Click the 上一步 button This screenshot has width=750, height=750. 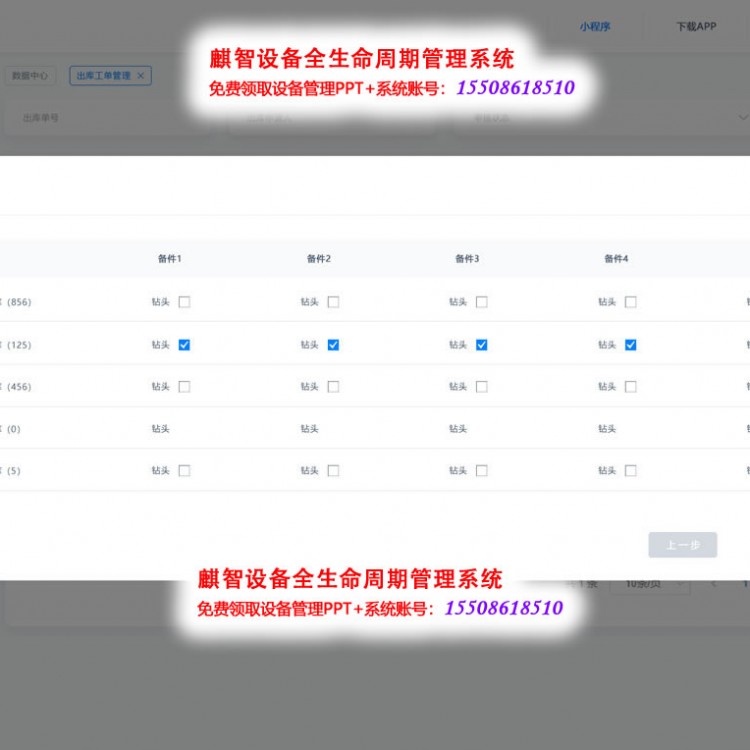point(682,545)
